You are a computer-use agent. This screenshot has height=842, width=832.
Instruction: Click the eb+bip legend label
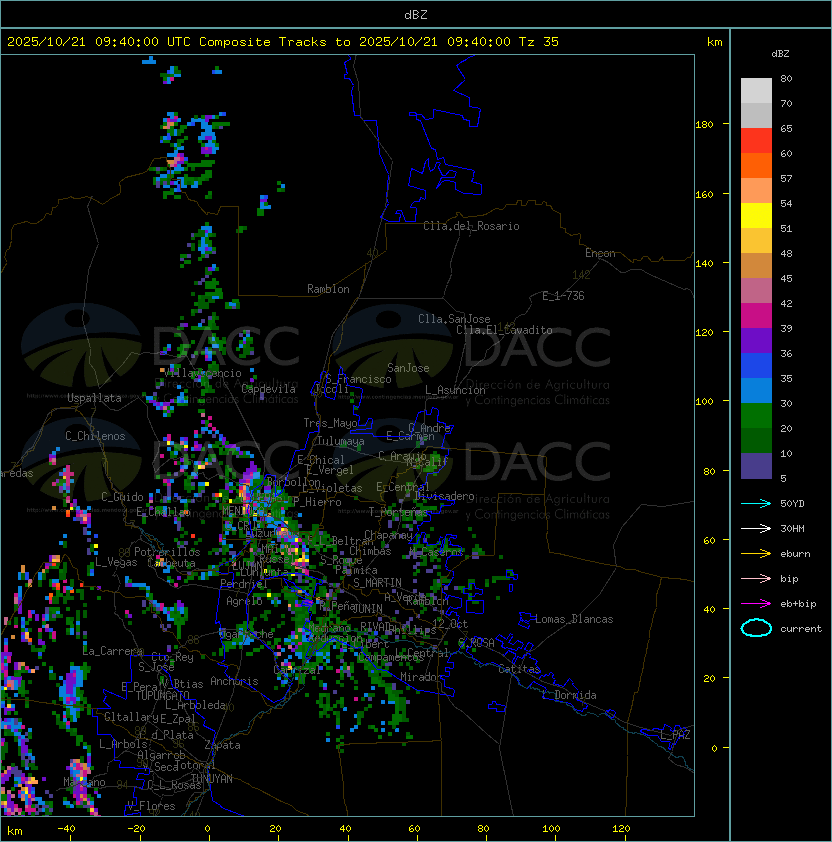pyautogui.click(x=798, y=604)
